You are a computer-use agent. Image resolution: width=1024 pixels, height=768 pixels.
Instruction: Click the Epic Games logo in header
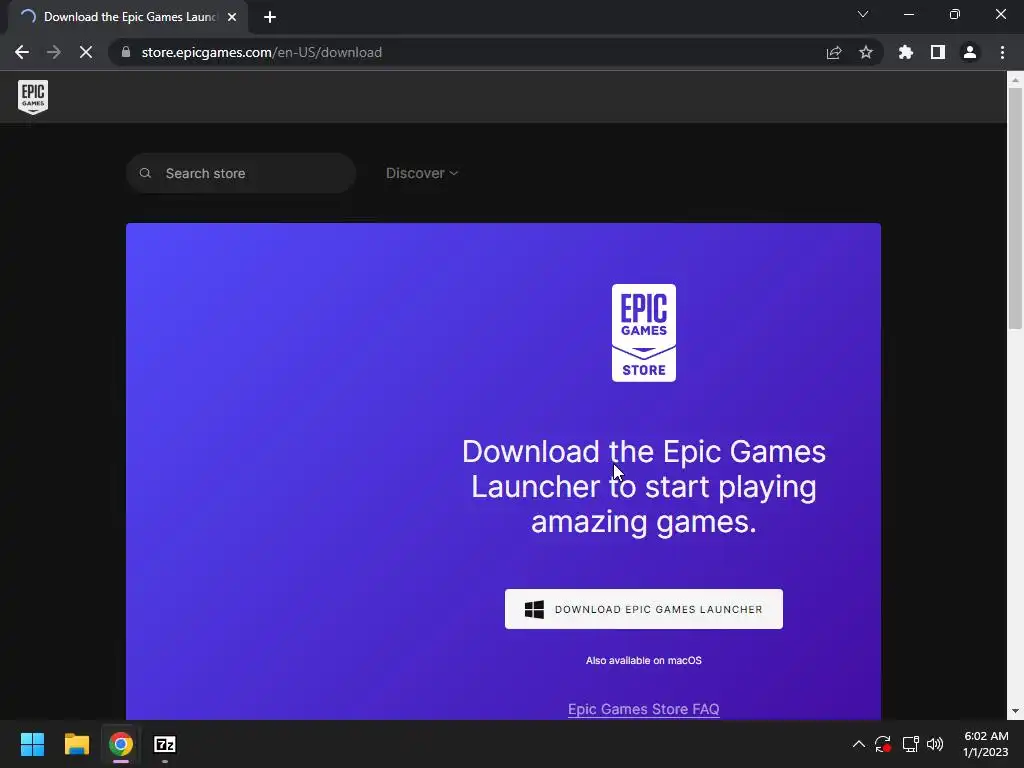[33, 97]
